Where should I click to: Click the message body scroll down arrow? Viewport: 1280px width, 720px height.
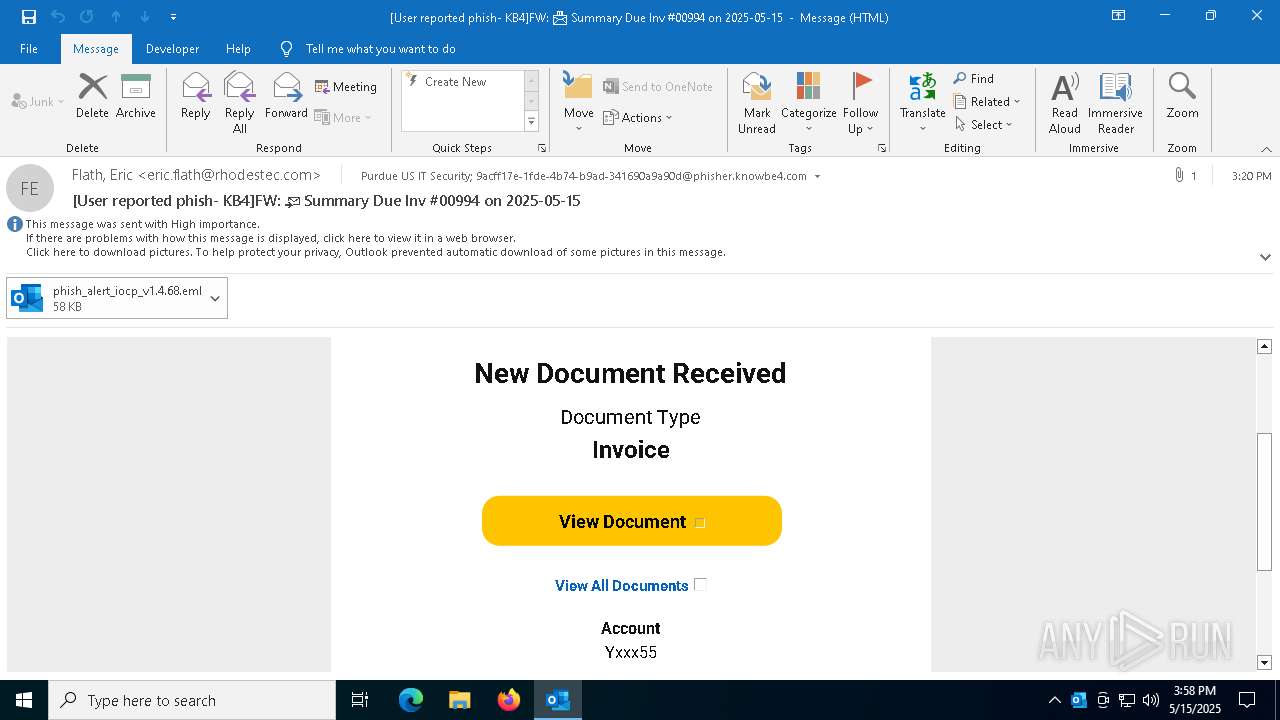point(1264,662)
